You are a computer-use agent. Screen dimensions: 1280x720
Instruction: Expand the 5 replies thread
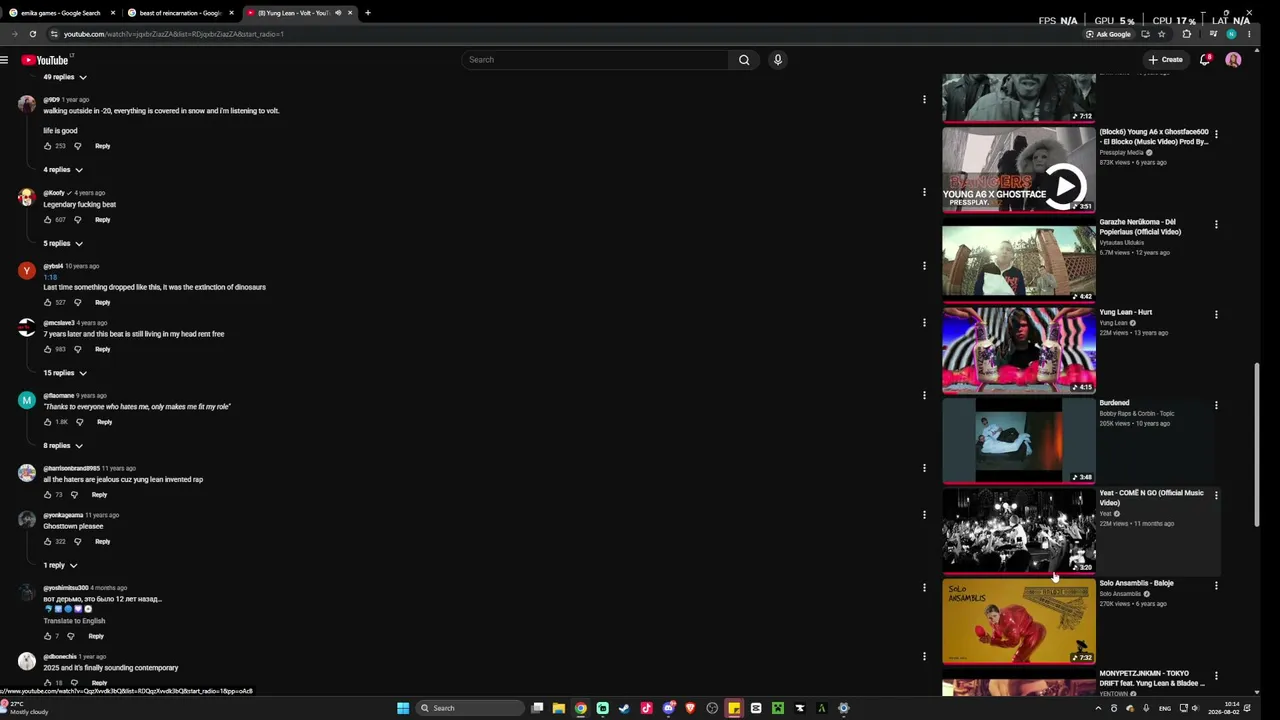click(63, 243)
